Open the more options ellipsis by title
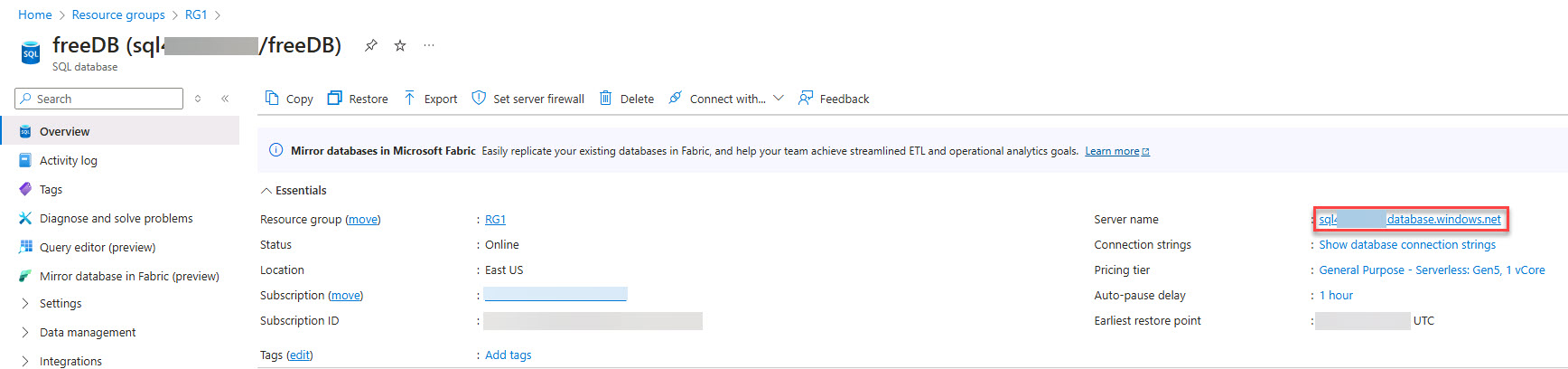Image resolution: width=1568 pixels, height=369 pixels. (x=429, y=45)
